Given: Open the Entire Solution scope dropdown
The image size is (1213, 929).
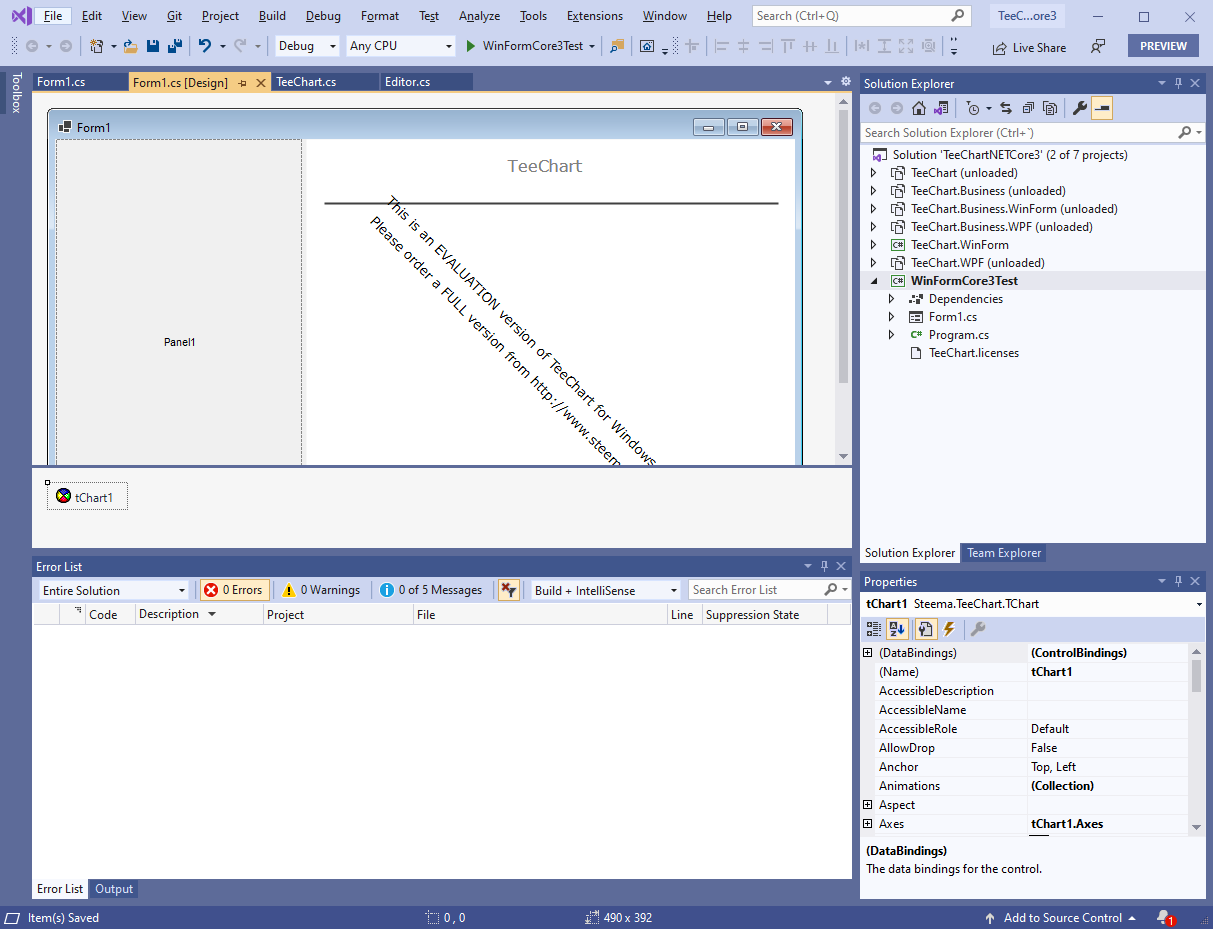Looking at the screenshot, I should click(113, 590).
